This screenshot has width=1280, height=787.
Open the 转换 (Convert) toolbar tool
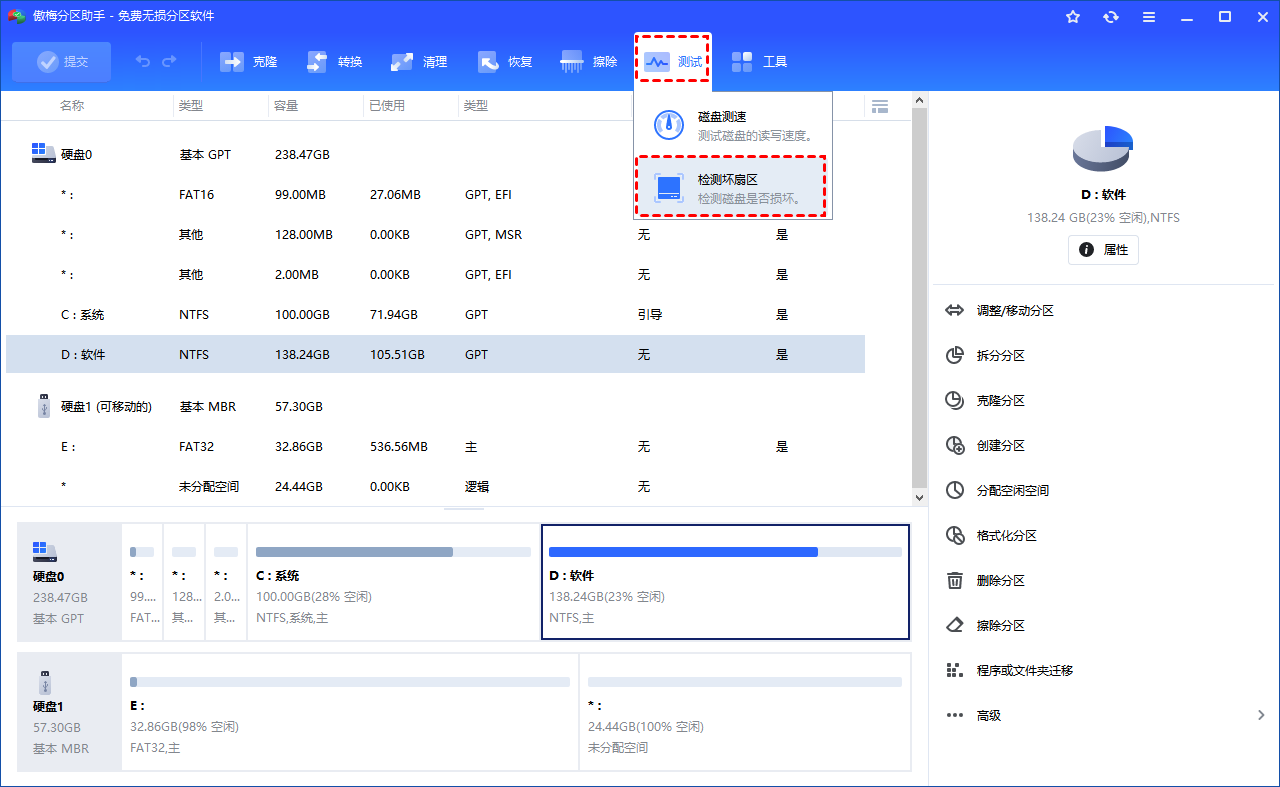click(x=334, y=62)
